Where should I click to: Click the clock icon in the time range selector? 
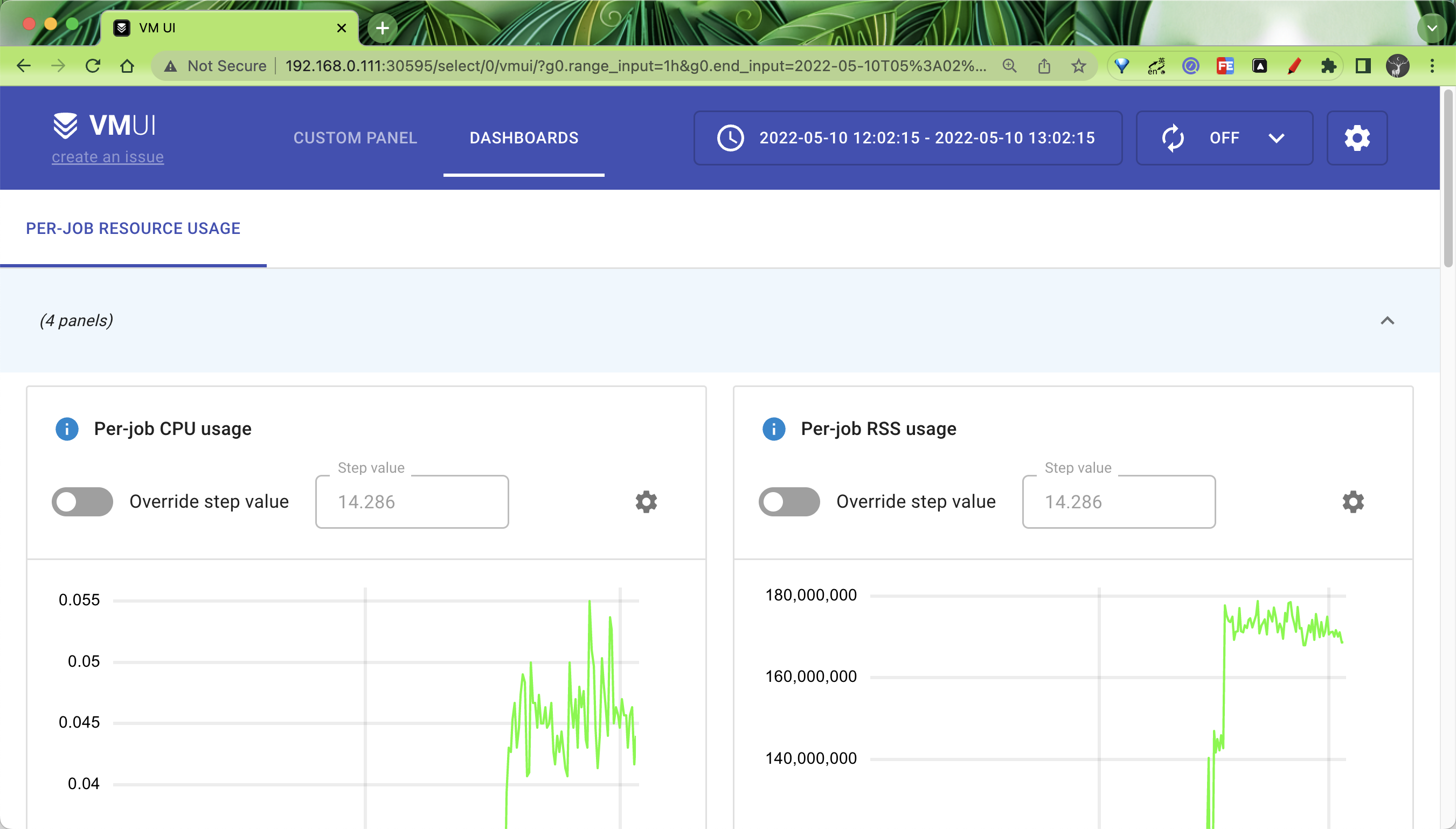click(730, 138)
